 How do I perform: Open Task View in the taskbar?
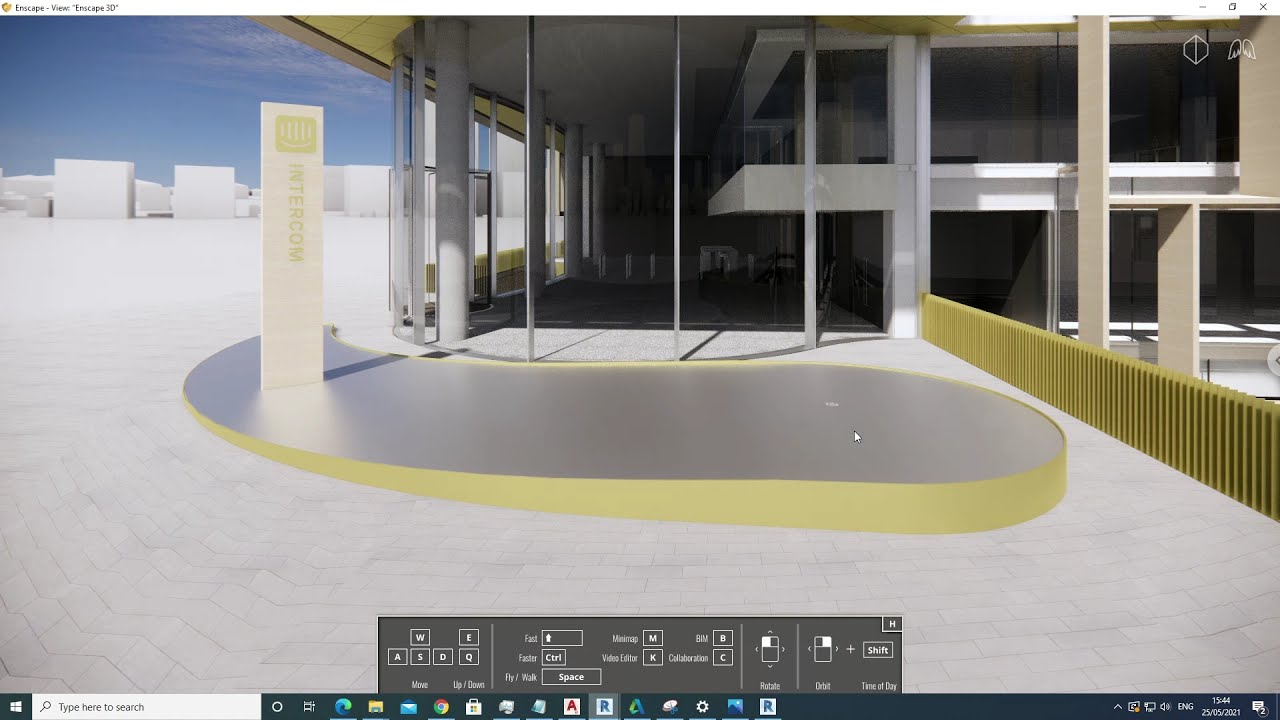[310, 707]
